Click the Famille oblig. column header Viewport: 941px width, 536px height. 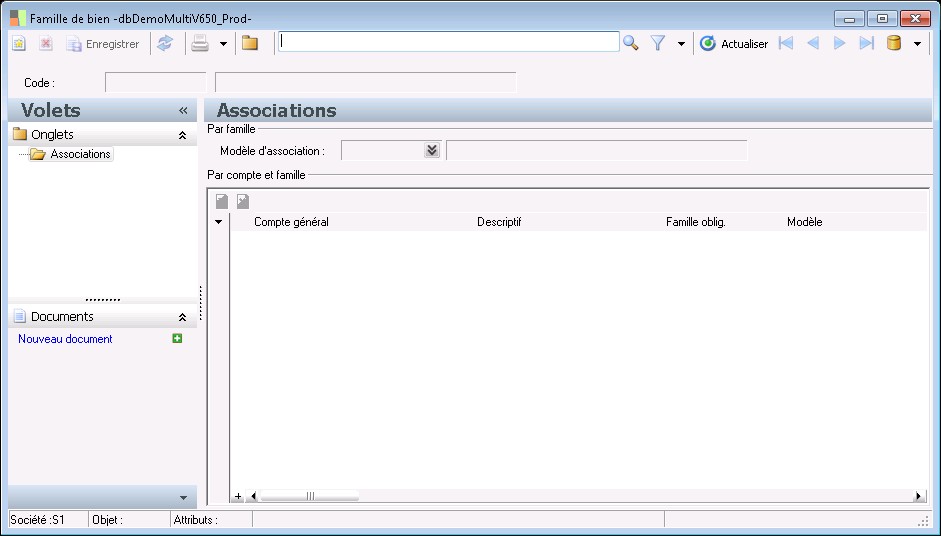pyautogui.click(x=696, y=222)
